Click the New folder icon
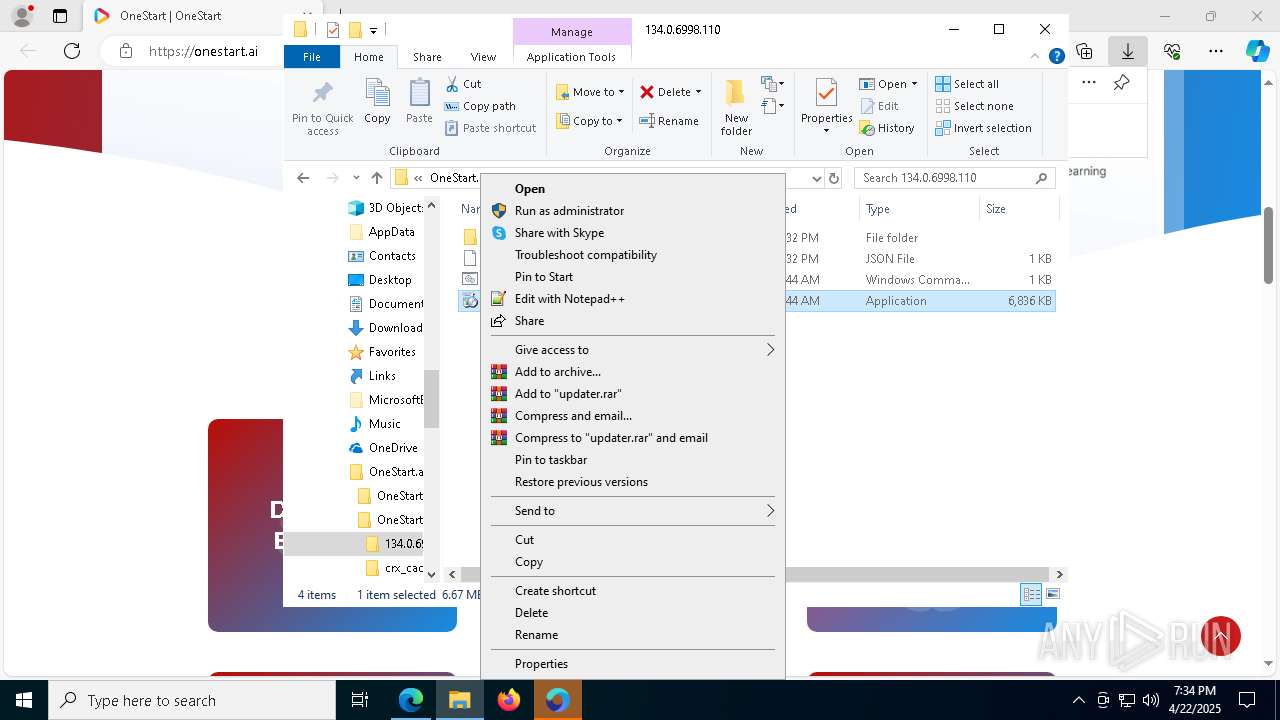1280x720 pixels. [736, 107]
